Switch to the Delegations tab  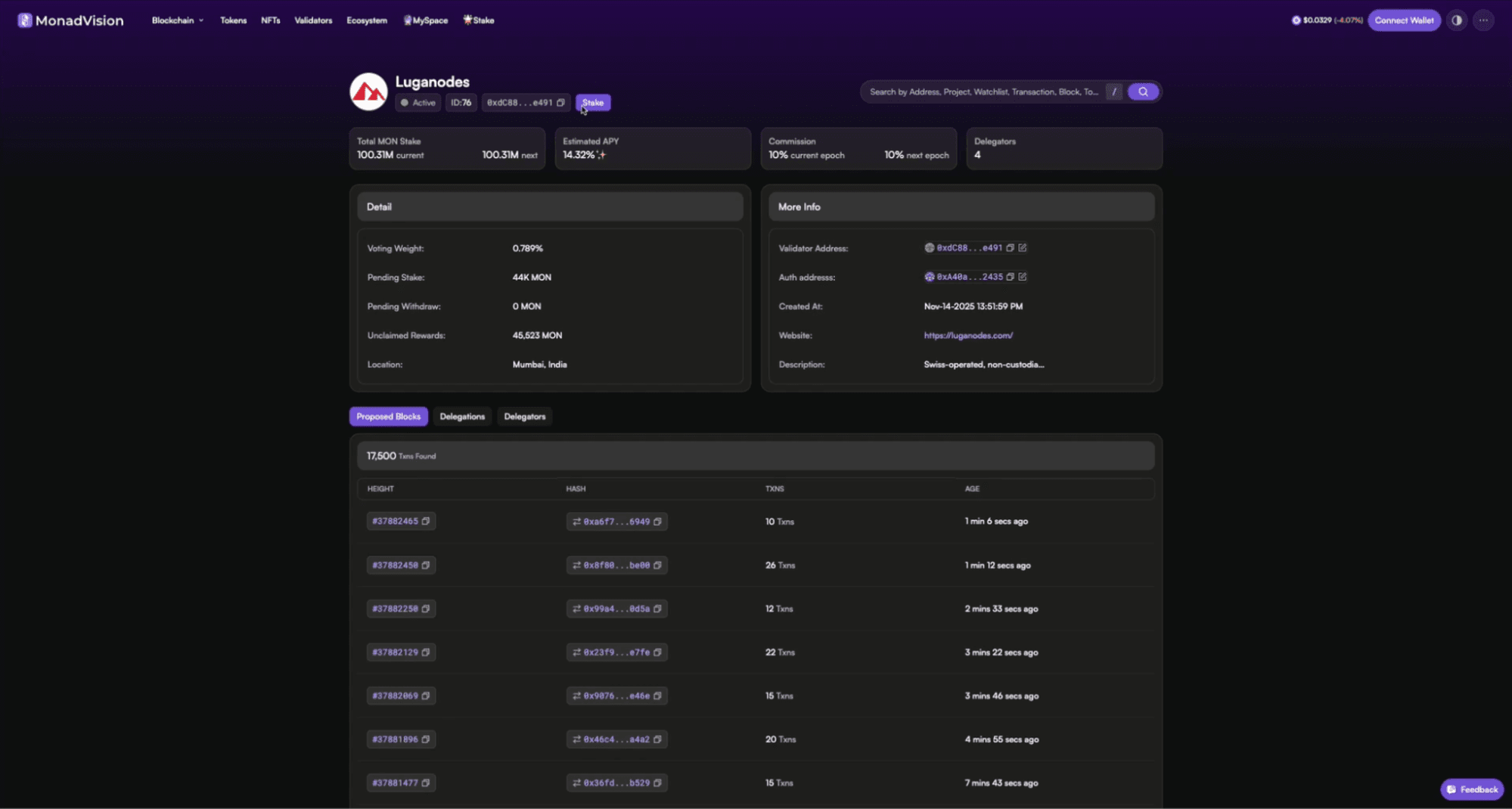click(x=462, y=417)
